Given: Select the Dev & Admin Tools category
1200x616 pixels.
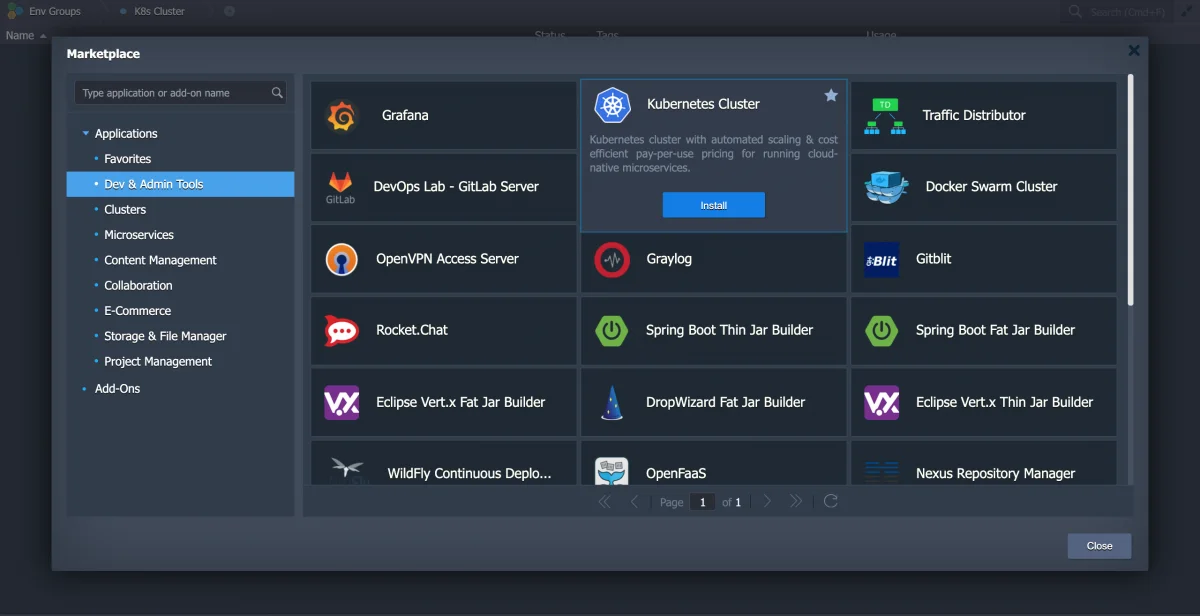Looking at the screenshot, I should [x=181, y=184].
